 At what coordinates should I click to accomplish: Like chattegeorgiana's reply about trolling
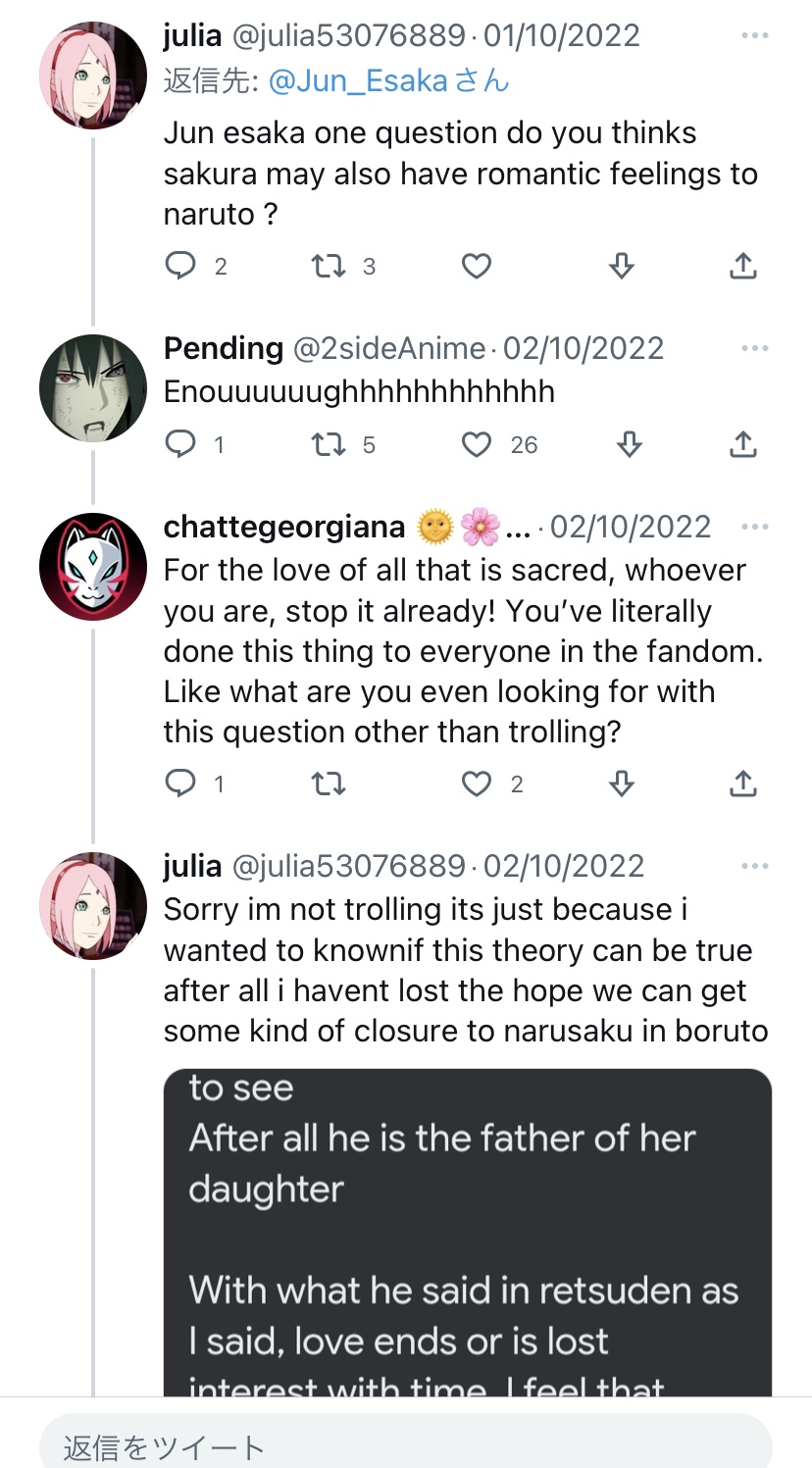click(x=477, y=784)
